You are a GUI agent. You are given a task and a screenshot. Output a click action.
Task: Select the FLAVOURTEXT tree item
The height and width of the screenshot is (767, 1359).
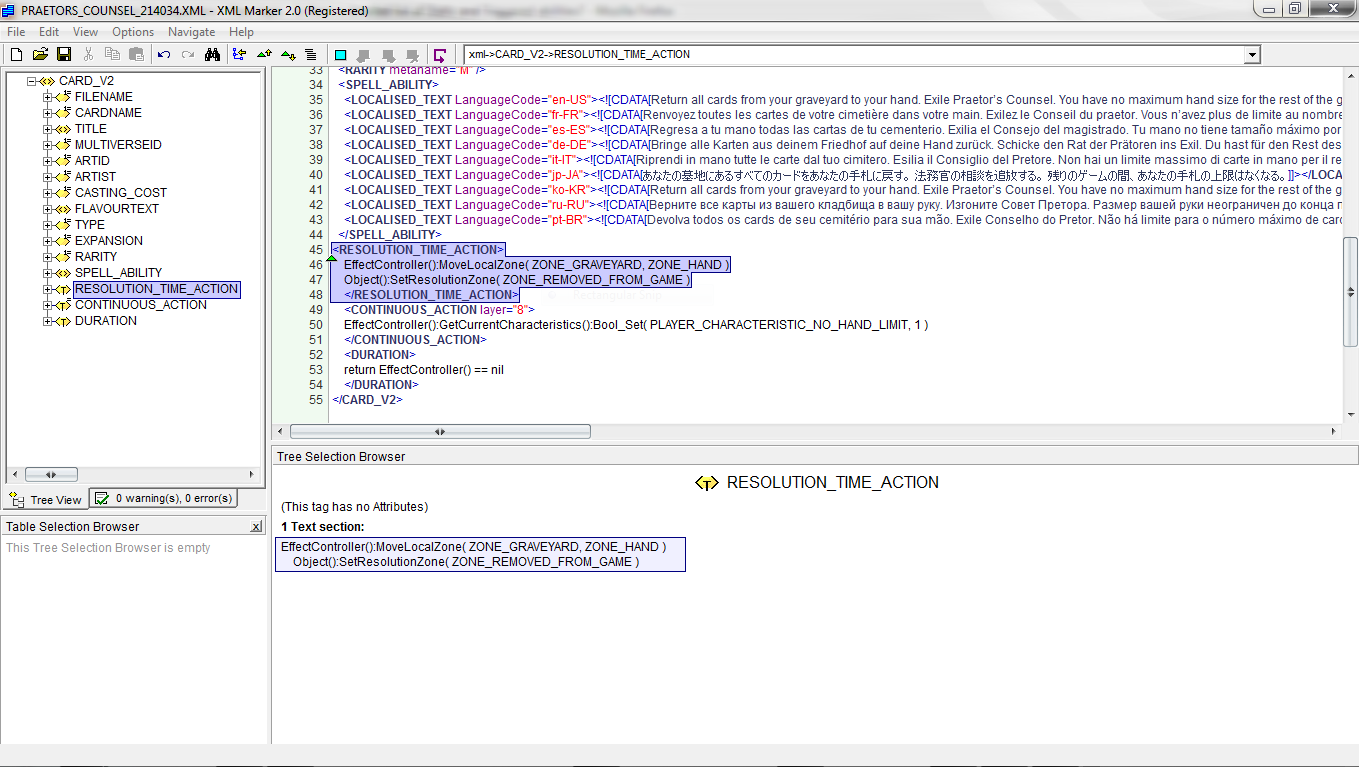tap(116, 209)
